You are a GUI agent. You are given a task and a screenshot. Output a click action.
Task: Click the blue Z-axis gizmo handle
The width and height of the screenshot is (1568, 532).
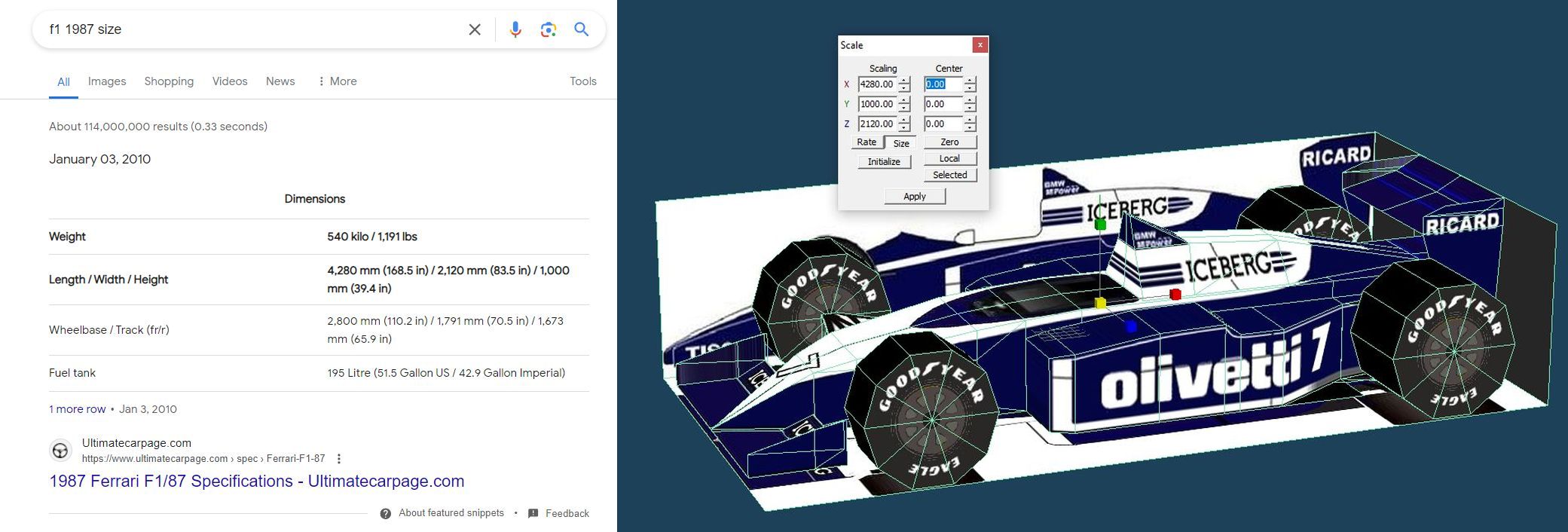click(1130, 326)
